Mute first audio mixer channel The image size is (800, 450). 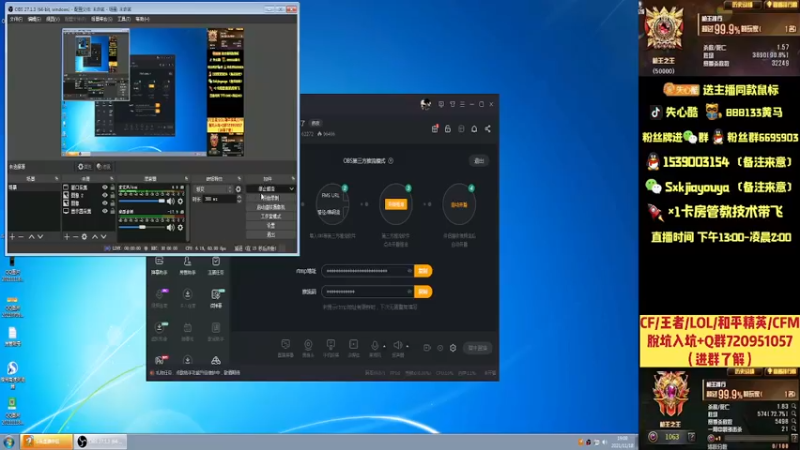pyautogui.click(x=170, y=202)
